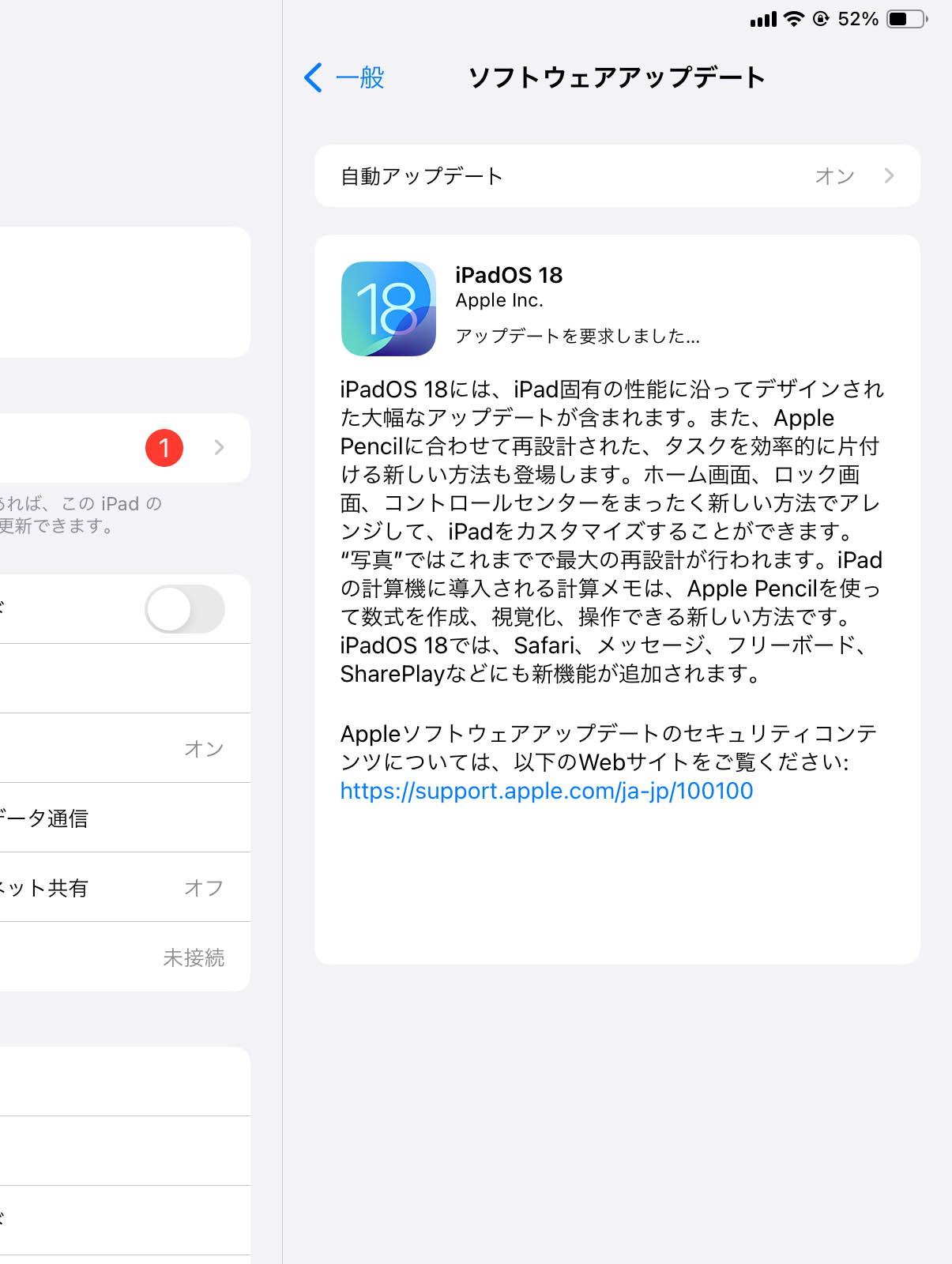This screenshot has width=952, height=1264.
Task: Tap アップデートを要求しました… status text
Action: coord(578,337)
